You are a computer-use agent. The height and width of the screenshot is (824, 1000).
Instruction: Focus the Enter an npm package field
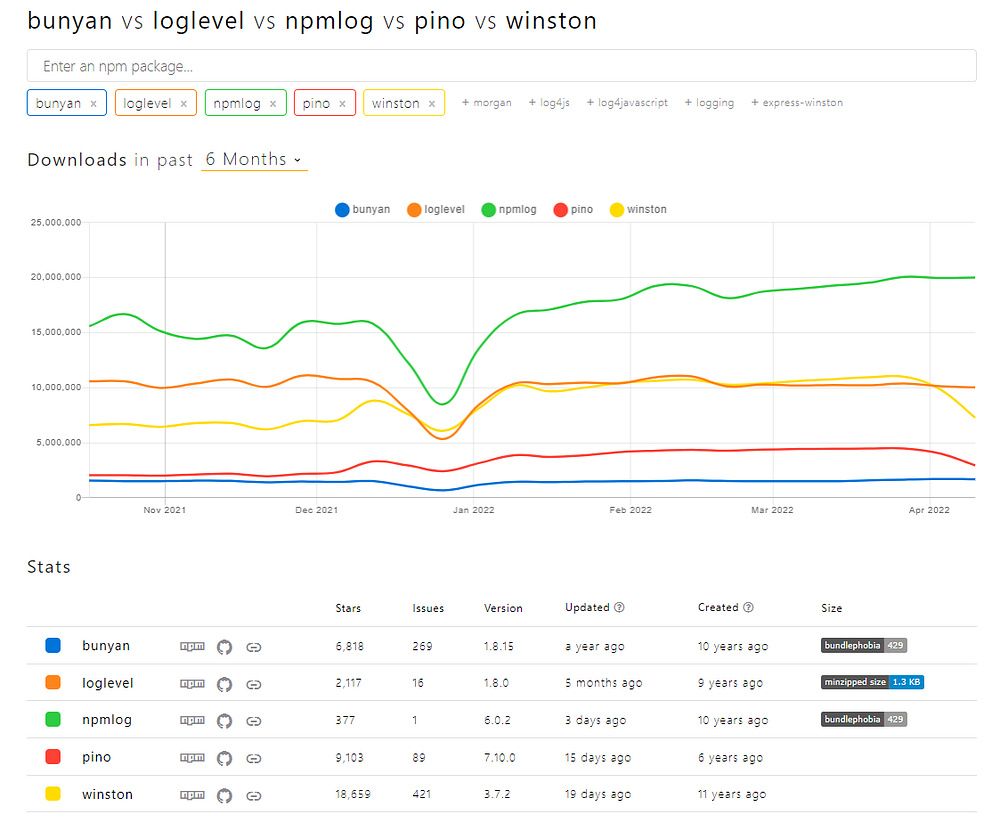[x=501, y=66]
